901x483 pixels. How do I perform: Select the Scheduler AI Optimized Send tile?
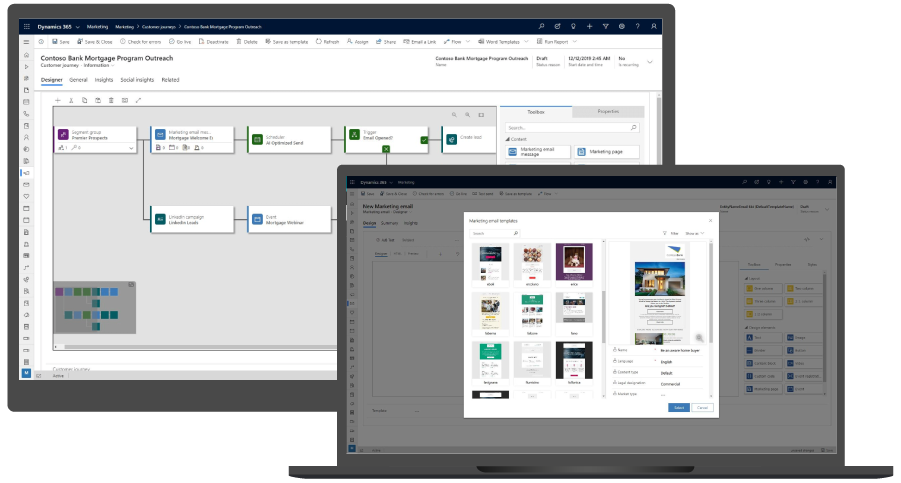290,140
